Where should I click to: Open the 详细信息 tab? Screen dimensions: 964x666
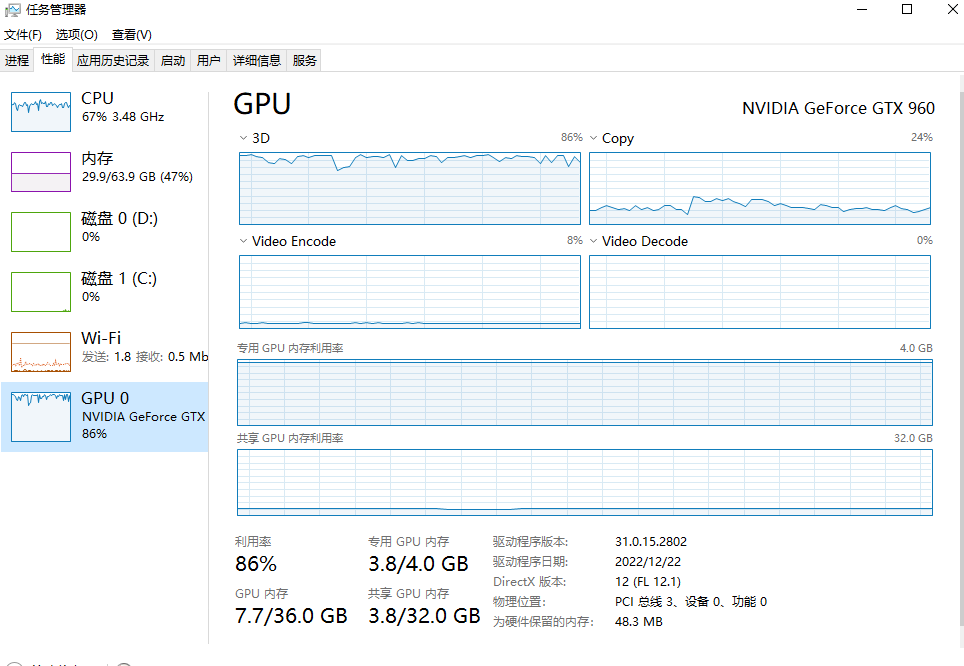pyautogui.click(x=257, y=61)
